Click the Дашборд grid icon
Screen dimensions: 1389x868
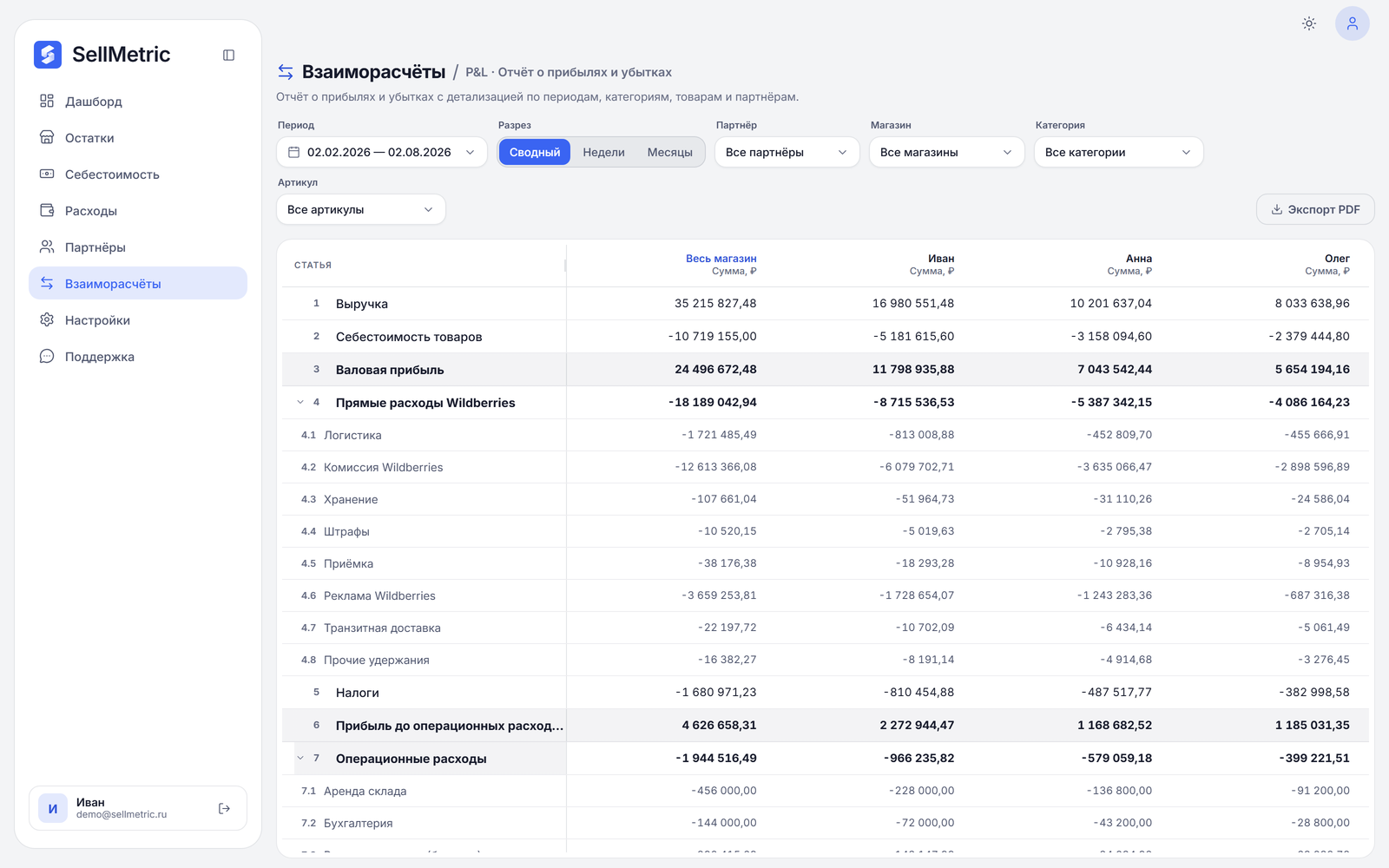47,102
